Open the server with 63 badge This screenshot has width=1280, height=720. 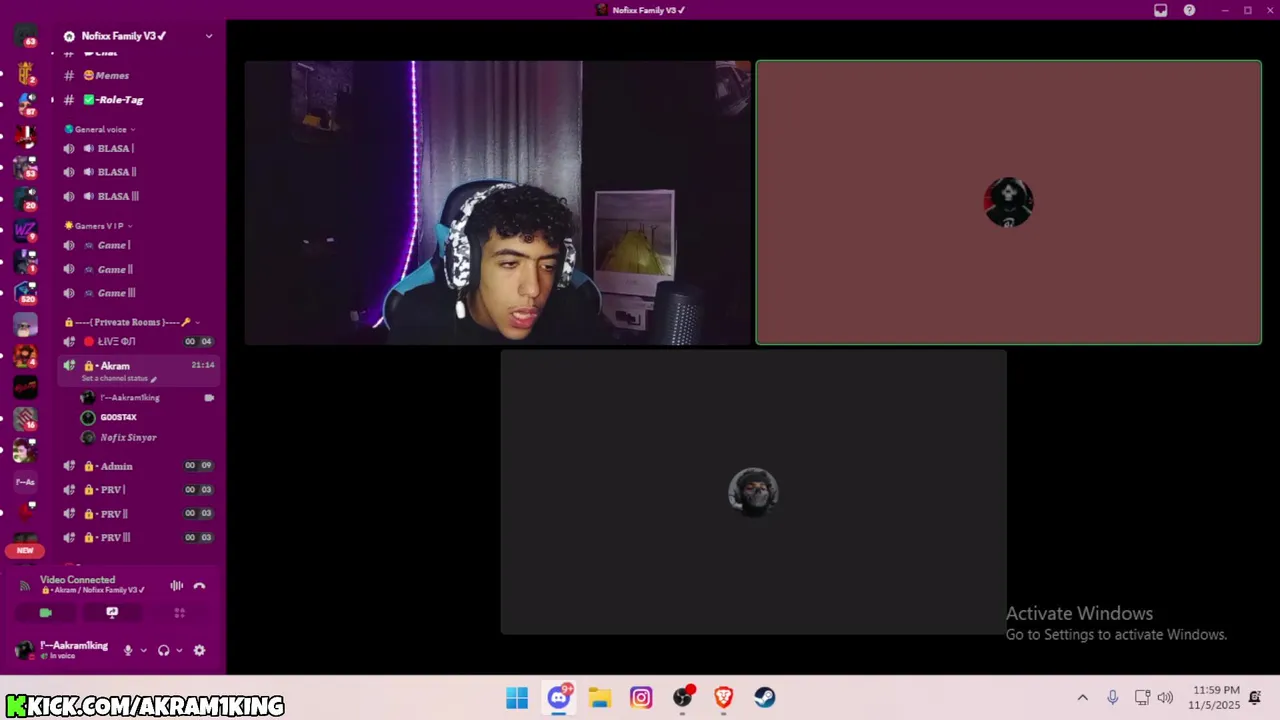tap(25, 36)
